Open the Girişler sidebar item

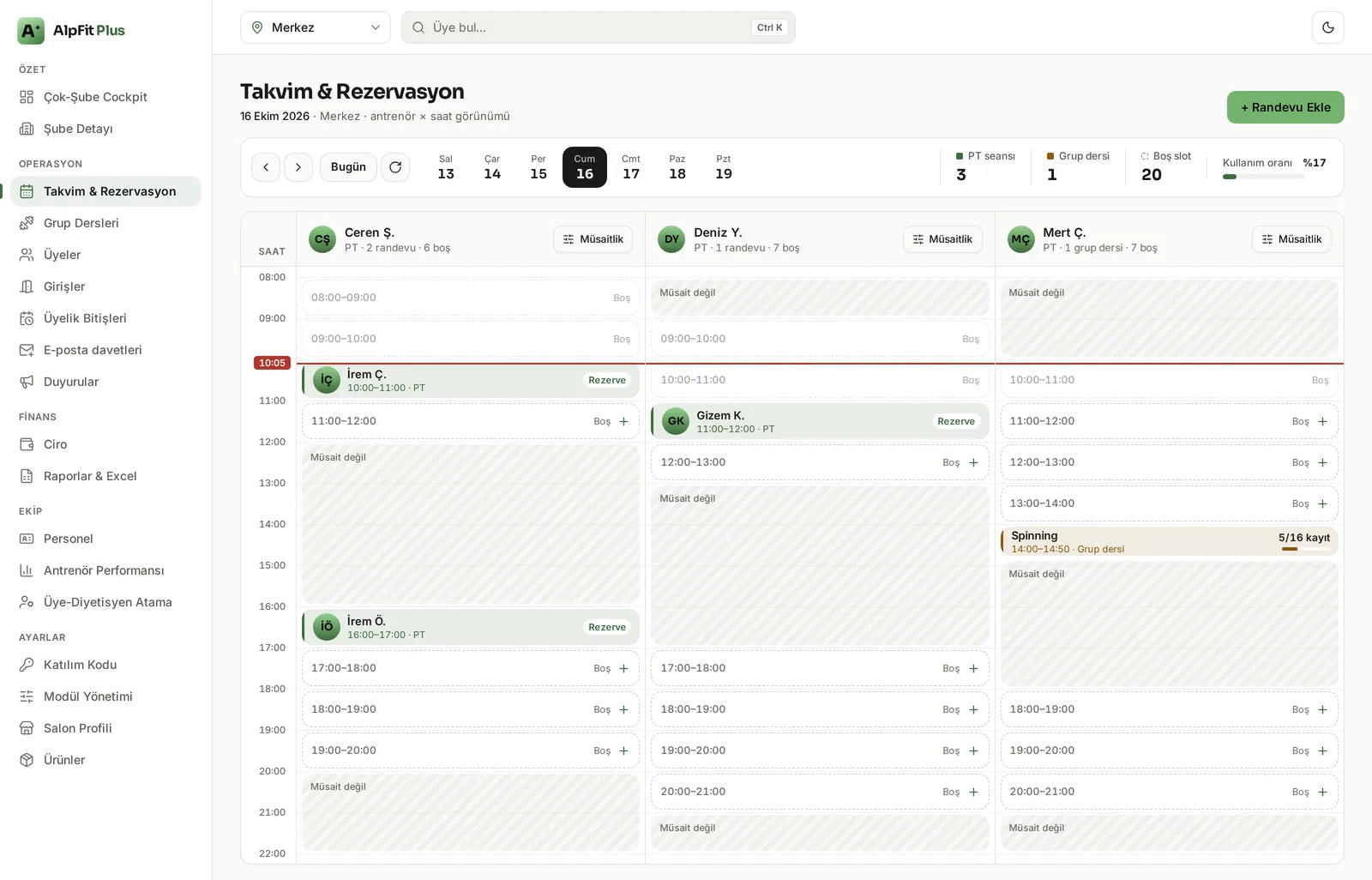pos(105,286)
